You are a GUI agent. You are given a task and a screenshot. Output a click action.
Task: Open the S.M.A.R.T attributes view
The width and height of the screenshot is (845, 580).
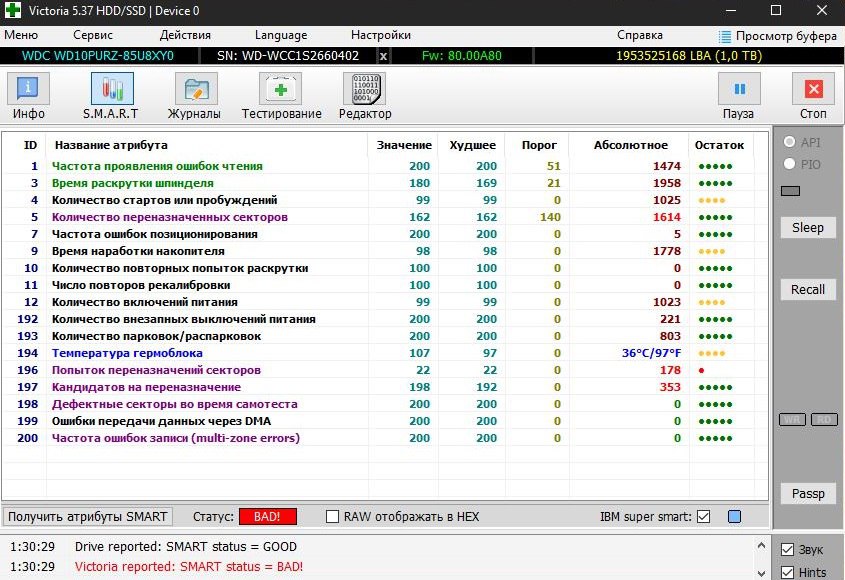pyautogui.click(x=112, y=96)
